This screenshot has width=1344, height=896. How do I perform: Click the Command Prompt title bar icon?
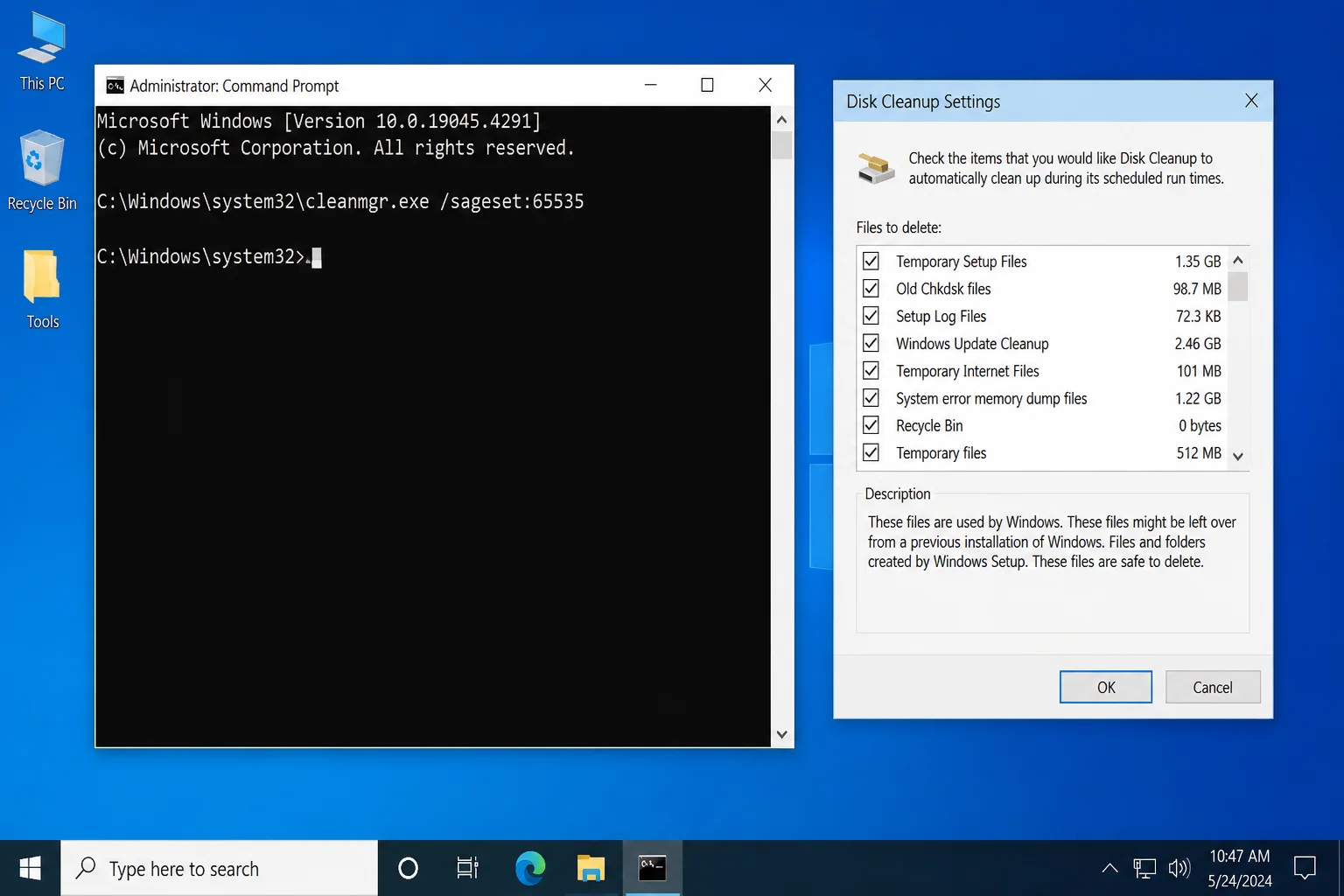click(x=115, y=86)
